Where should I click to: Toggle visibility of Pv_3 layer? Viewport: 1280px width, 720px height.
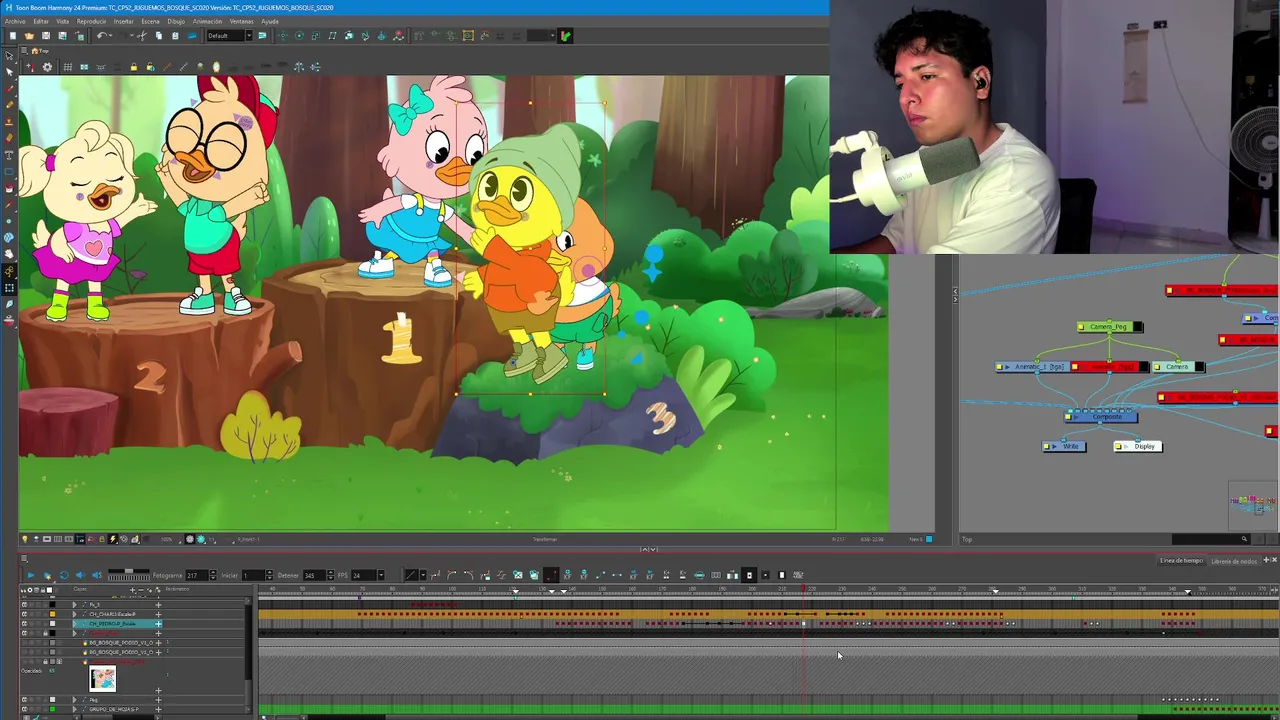[x=24, y=605]
